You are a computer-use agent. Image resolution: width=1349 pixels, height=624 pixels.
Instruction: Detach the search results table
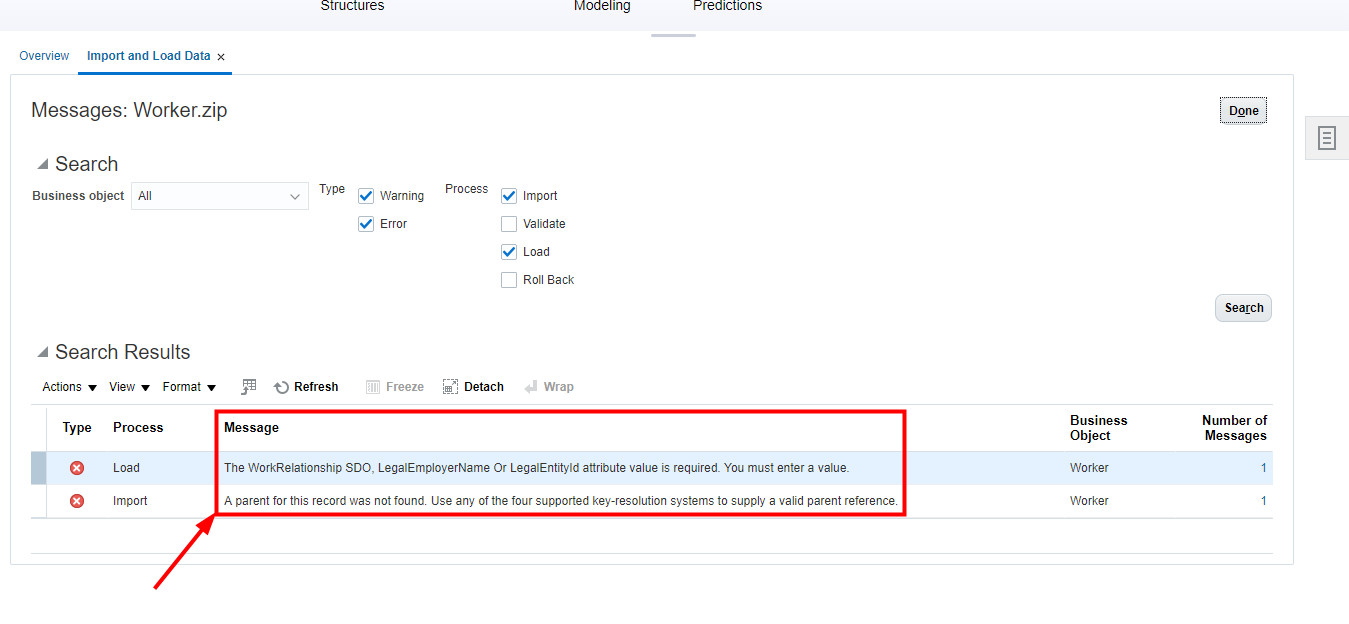pyautogui.click(x=473, y=387)
